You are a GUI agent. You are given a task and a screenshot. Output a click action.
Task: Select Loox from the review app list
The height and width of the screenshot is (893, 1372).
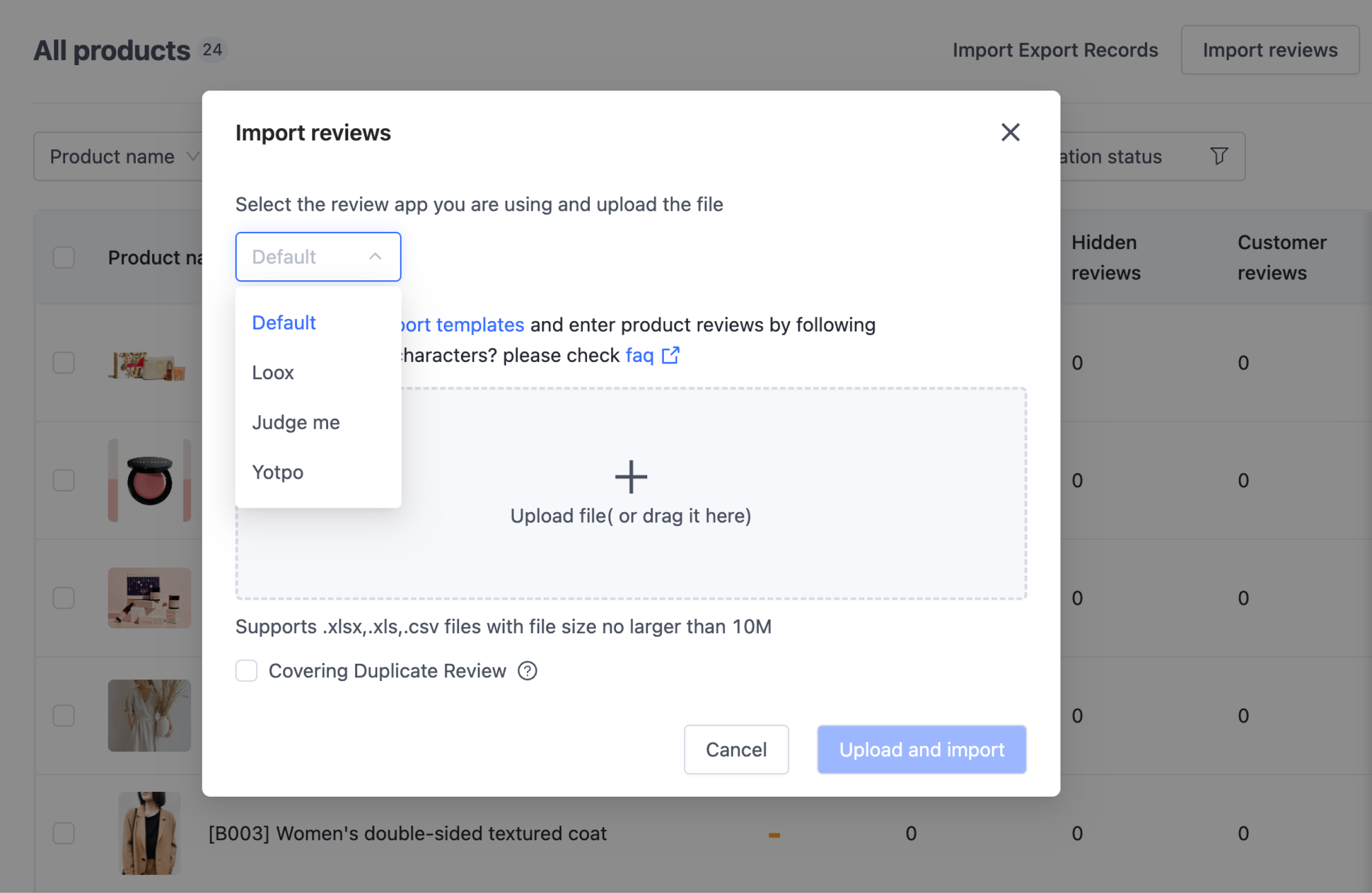[273, 373]
